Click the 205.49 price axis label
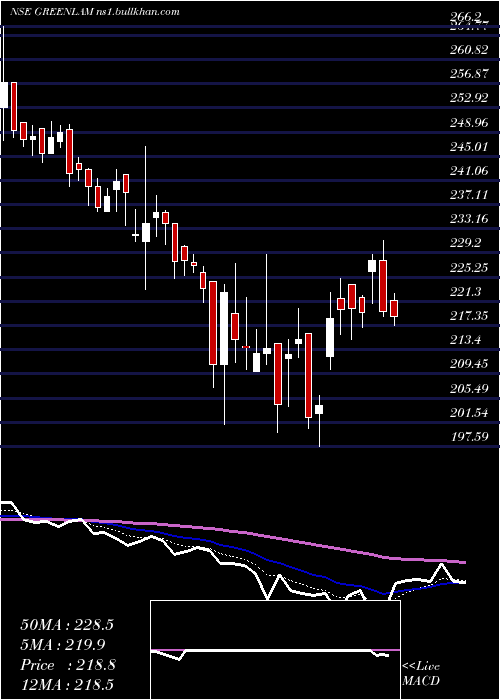The width and height of the screenshot is (500, 700). (468, 388)
